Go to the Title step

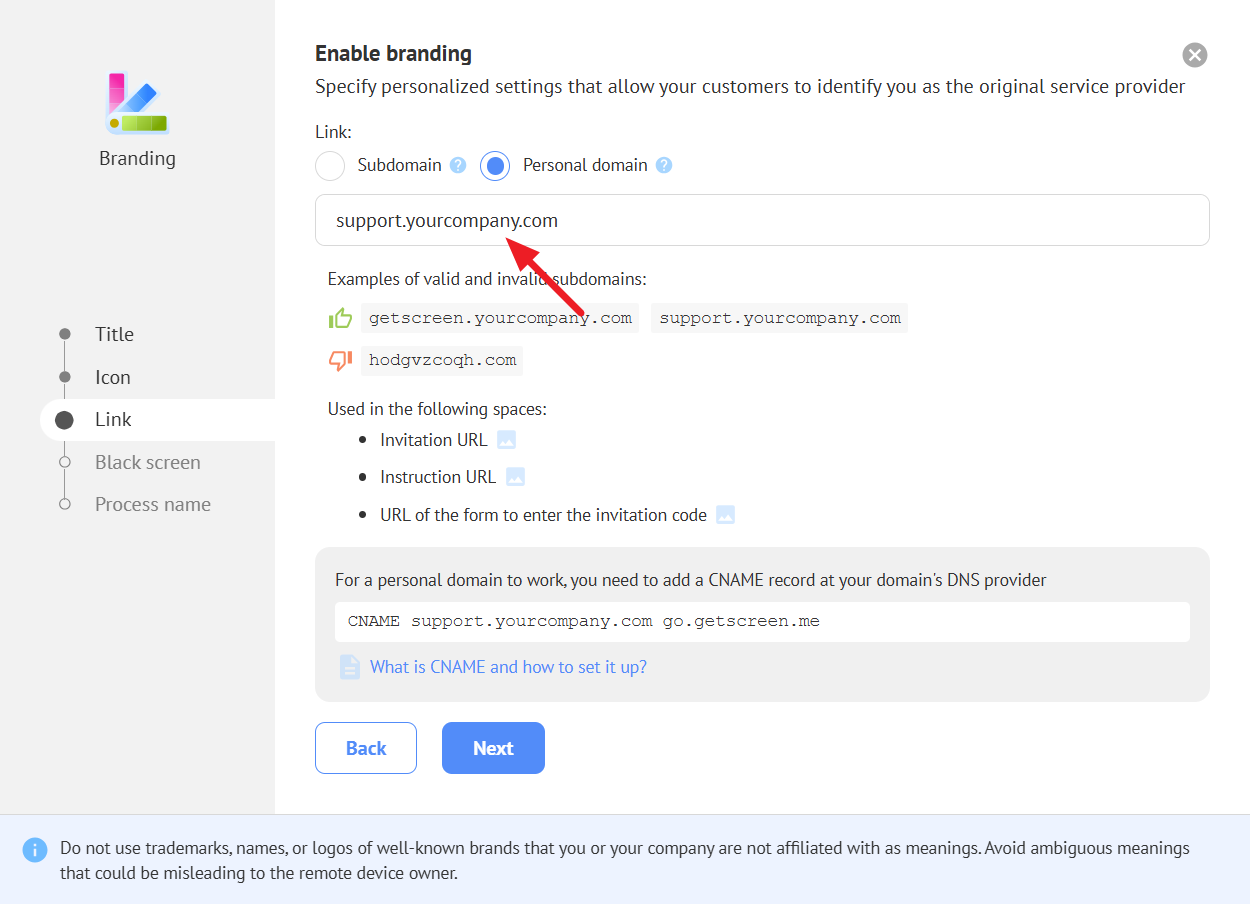pyautogui.click(x=114, y=334)
